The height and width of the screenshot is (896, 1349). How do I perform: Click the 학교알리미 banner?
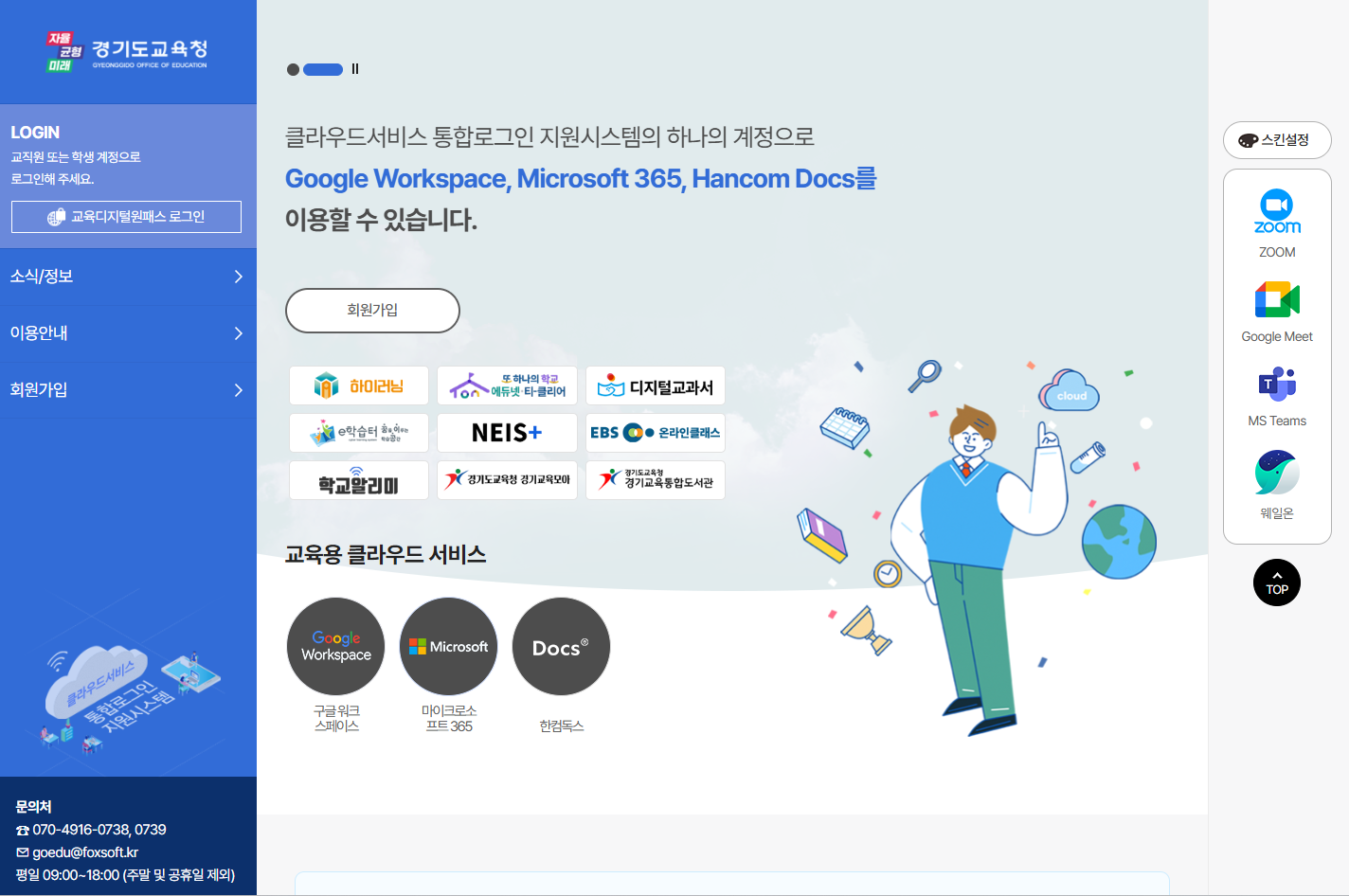tap(359, 480)
